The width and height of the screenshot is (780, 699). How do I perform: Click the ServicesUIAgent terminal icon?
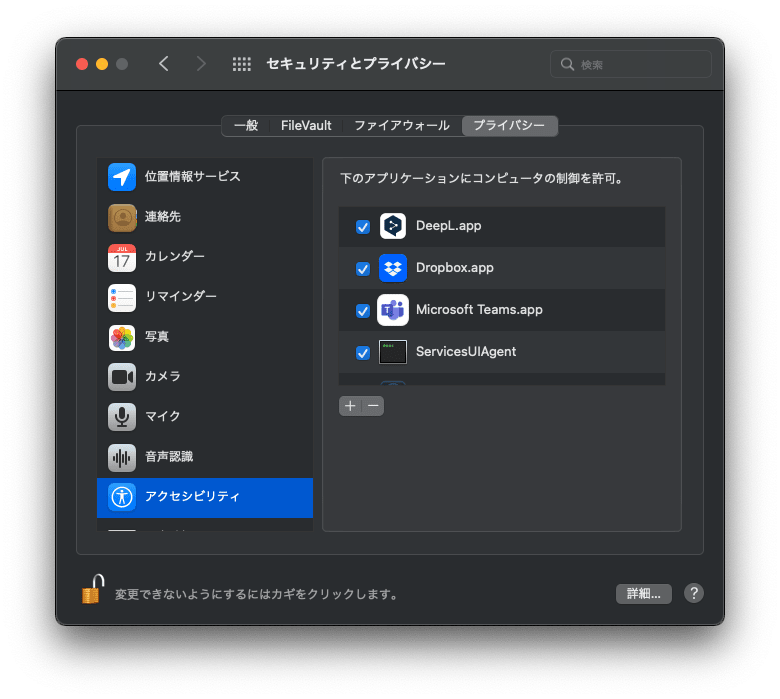point(393,352)
